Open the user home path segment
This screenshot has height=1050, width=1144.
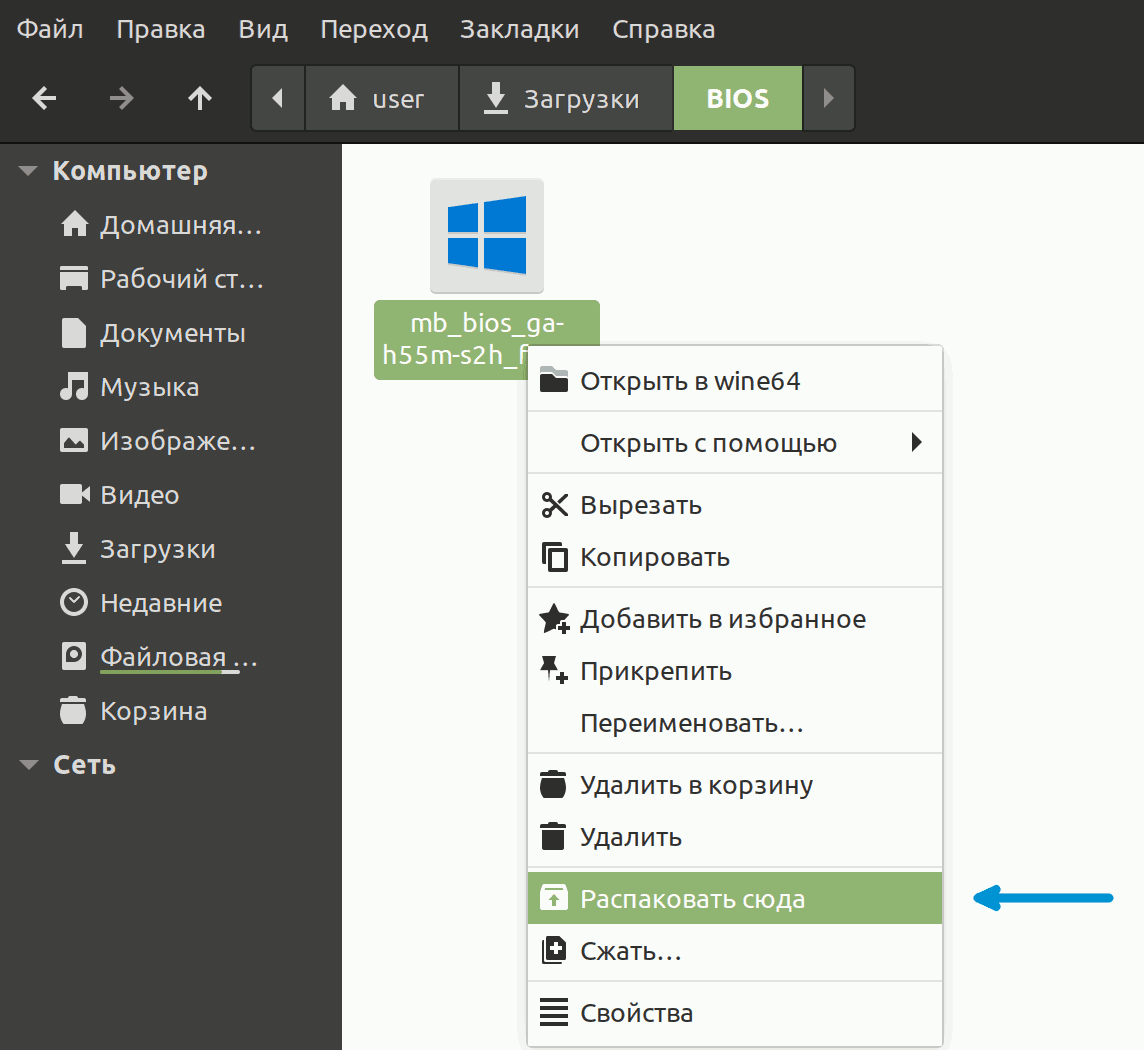click(382, 98)
